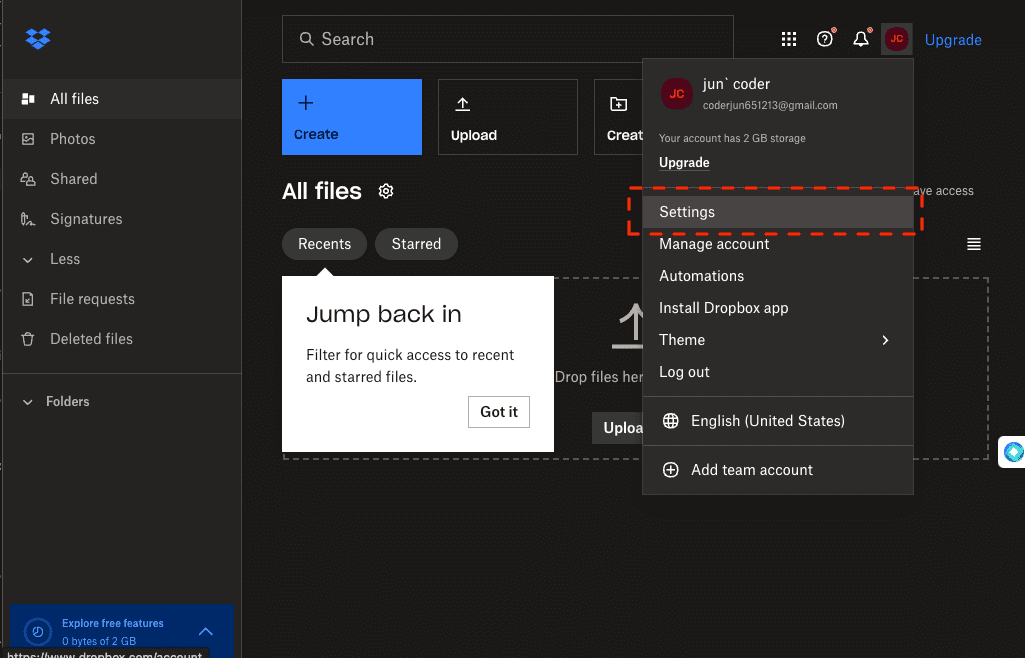Screen dimensions: 1025x658
Task: Click the coderjun651213@gmail.com email
Action: click(x=770, y=105)
